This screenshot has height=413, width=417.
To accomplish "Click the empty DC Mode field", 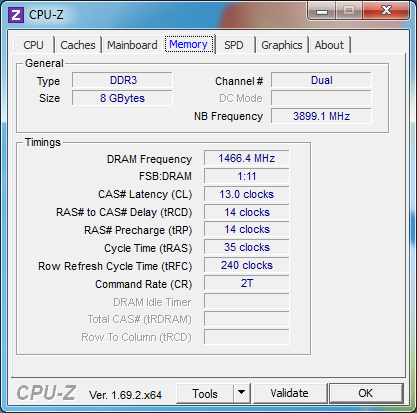I will click(x=321, y=98).
